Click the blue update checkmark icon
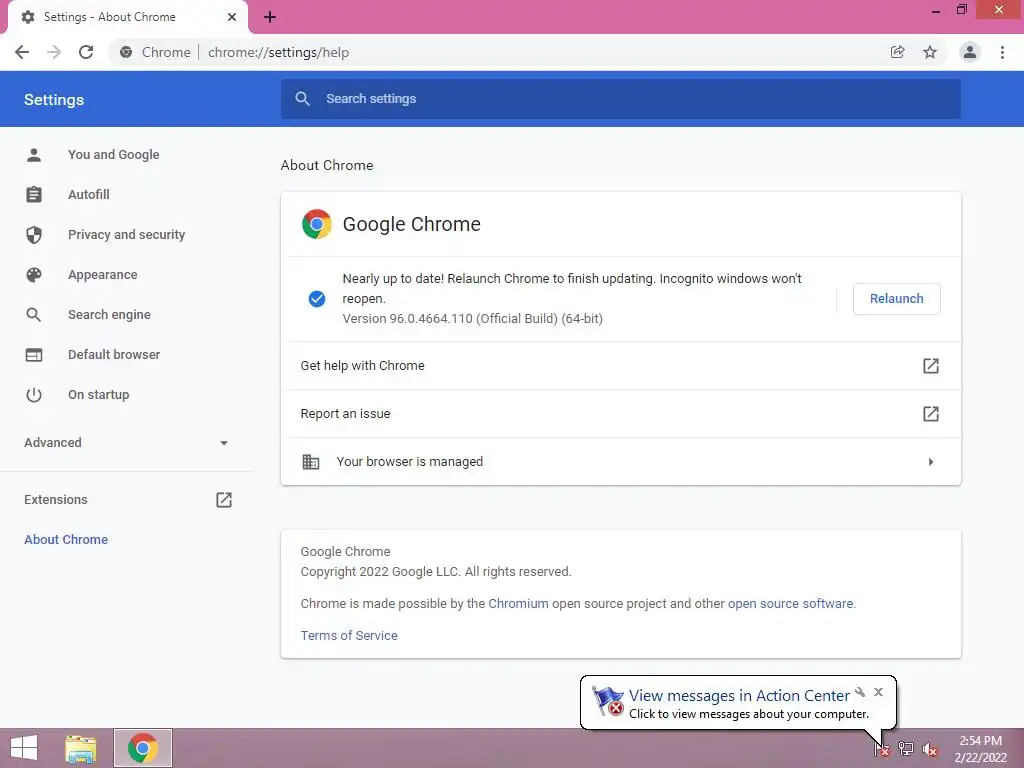This screenshot has height=768, width=1024. (317, 298)
